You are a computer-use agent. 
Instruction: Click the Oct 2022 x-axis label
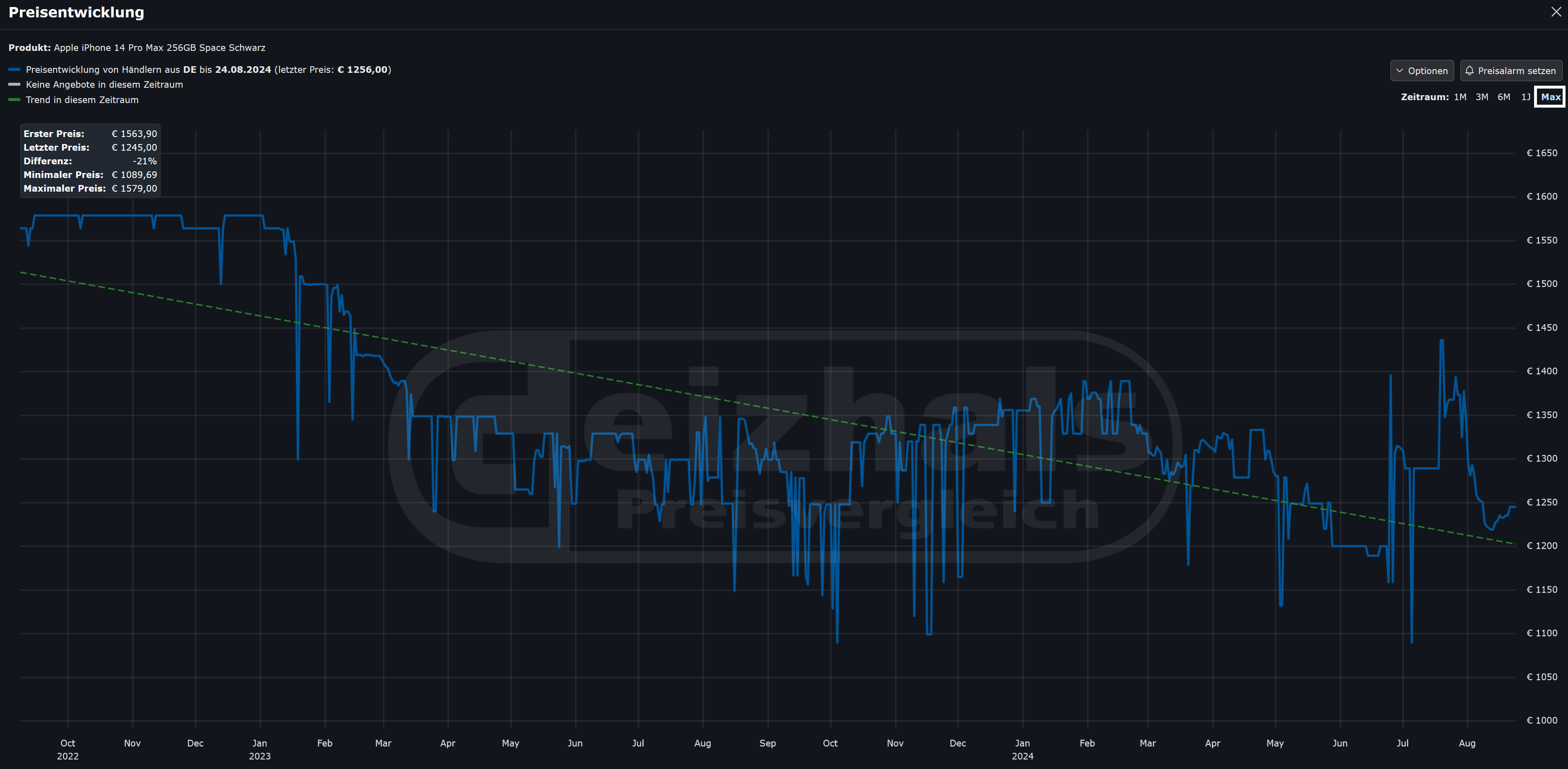(67, 749)
